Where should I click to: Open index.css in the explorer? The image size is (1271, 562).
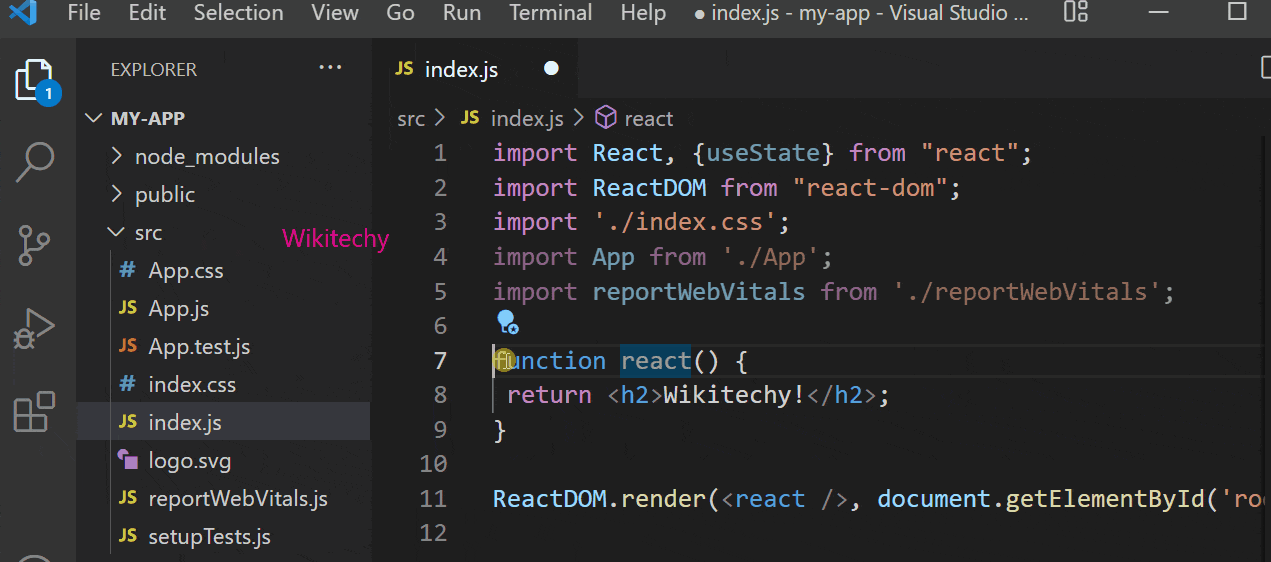pos(192,384)
